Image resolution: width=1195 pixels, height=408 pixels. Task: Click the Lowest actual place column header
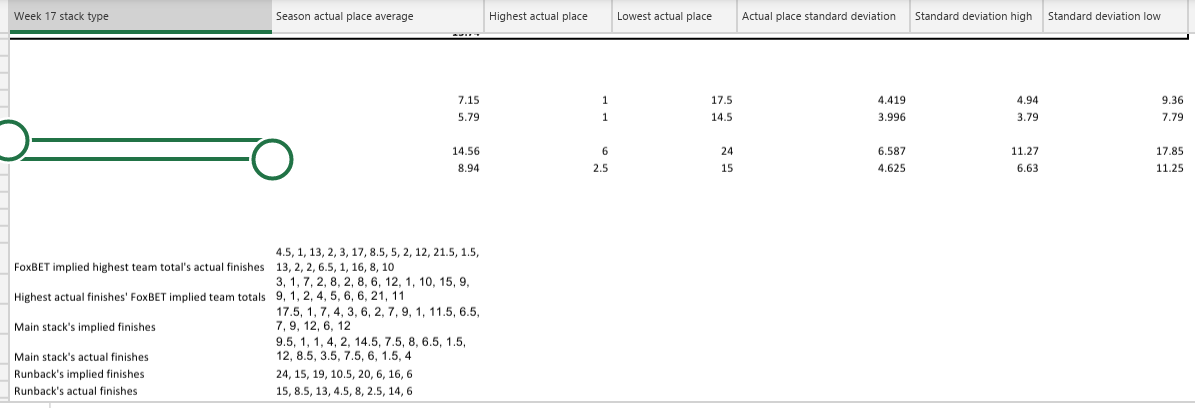(x=674, y=16)
